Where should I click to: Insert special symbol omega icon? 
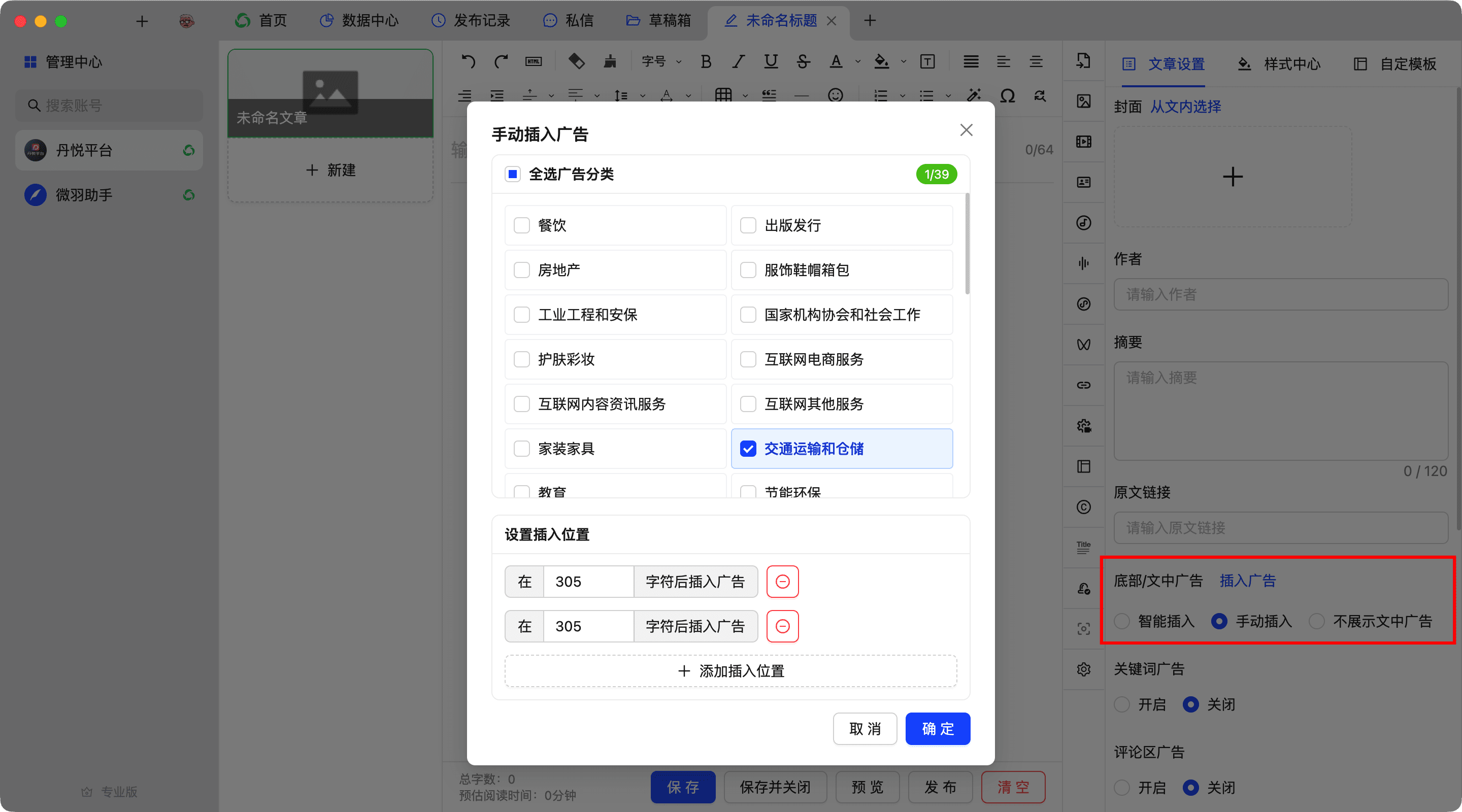coord(1007,95)
